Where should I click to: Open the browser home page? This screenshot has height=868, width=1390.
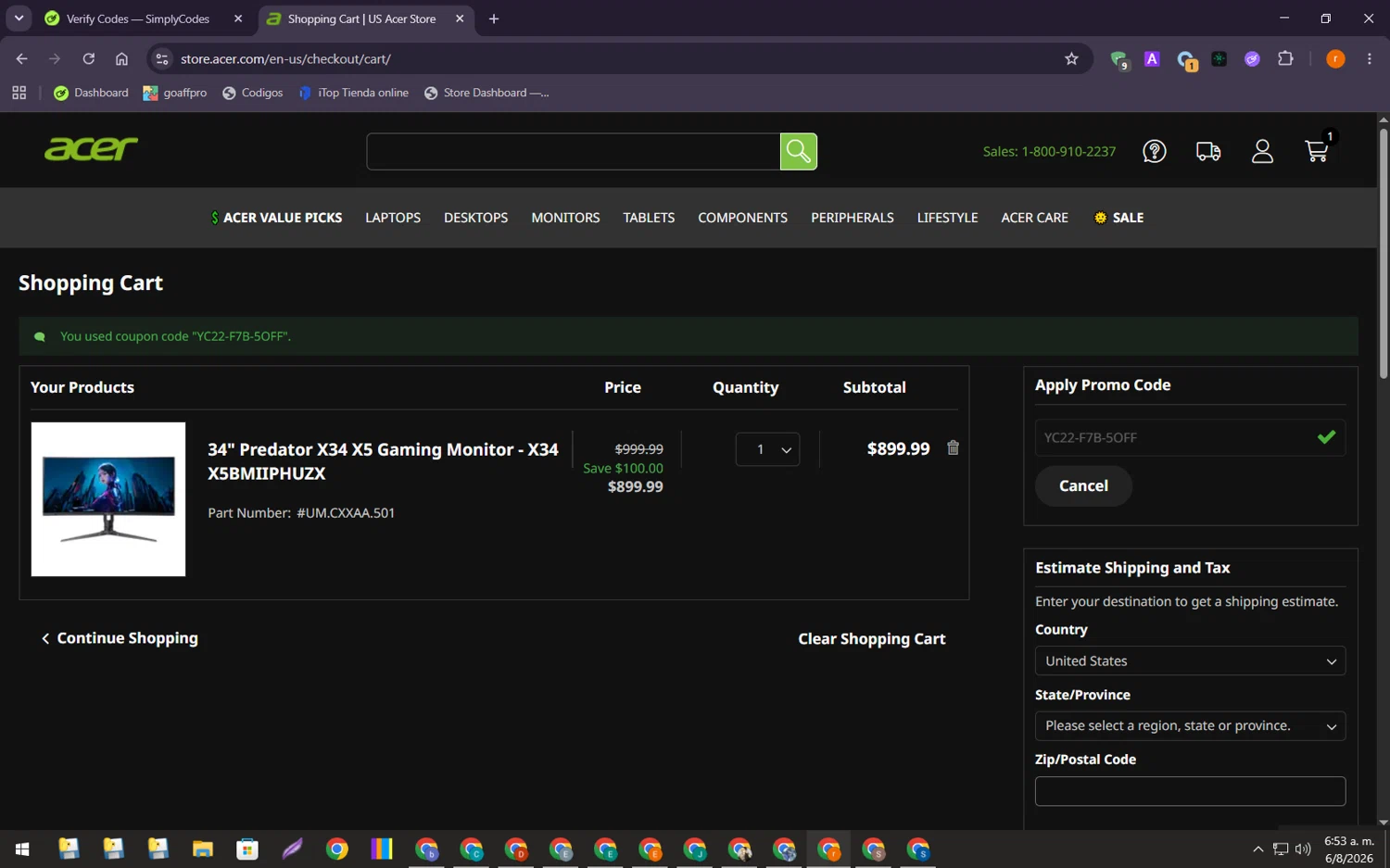click(121, 58)
